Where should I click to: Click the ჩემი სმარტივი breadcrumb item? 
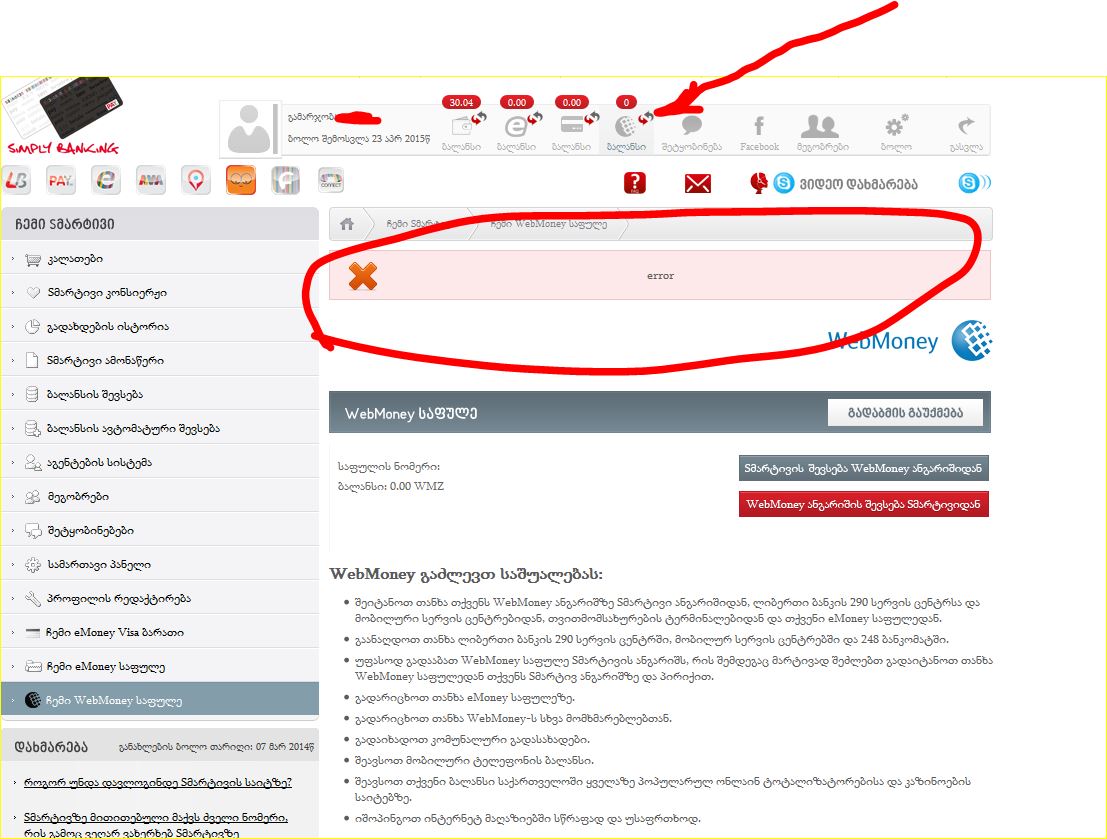click(417, 224)
